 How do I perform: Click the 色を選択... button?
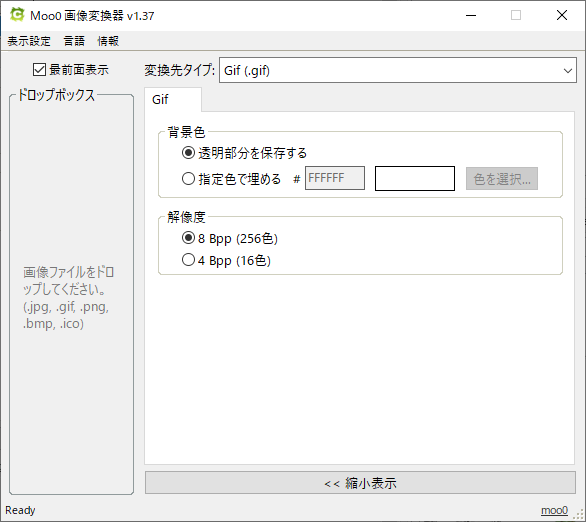coord(502,179)
